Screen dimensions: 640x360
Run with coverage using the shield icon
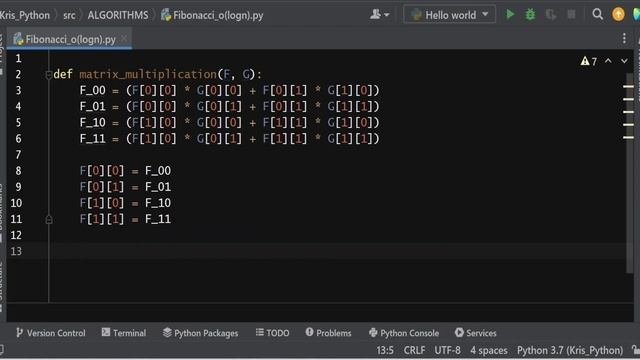click(551, 15)
